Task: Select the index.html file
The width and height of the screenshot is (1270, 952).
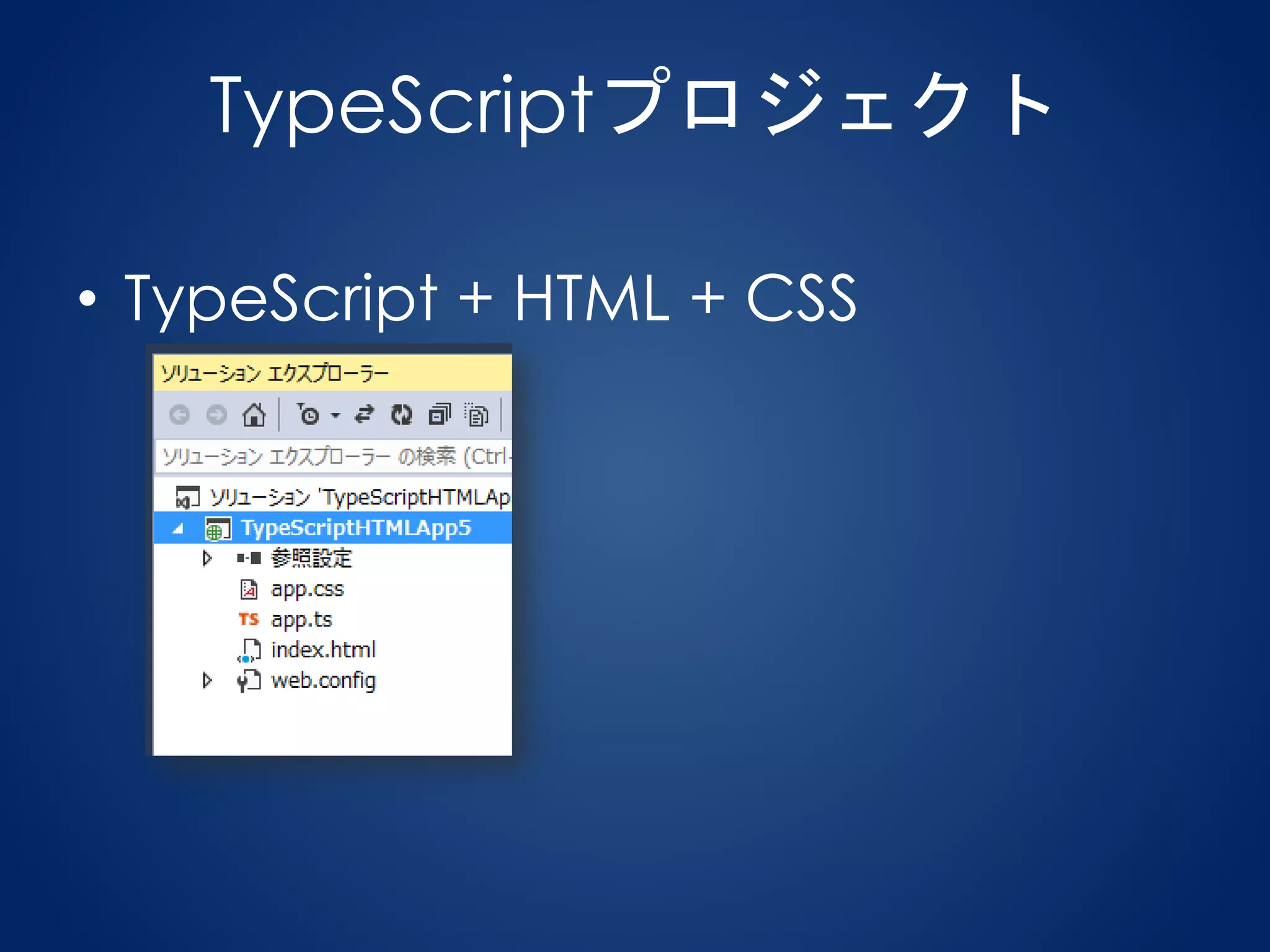Action: tap(323, 650)
